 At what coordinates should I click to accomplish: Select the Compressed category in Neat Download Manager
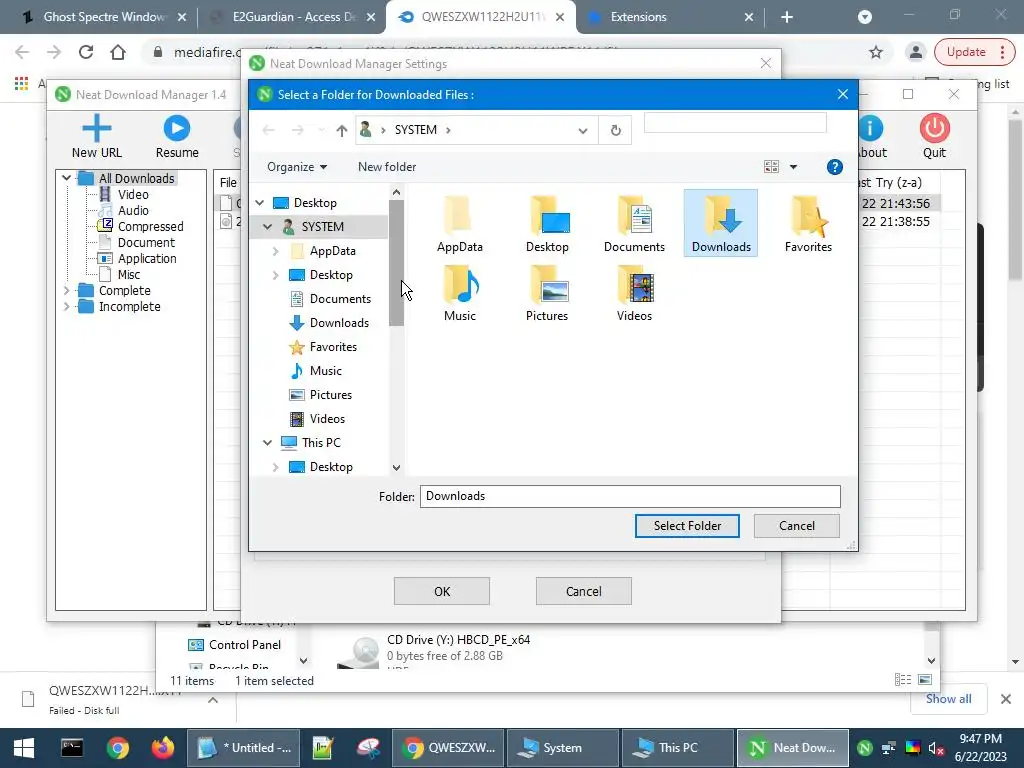click(150, 226)
